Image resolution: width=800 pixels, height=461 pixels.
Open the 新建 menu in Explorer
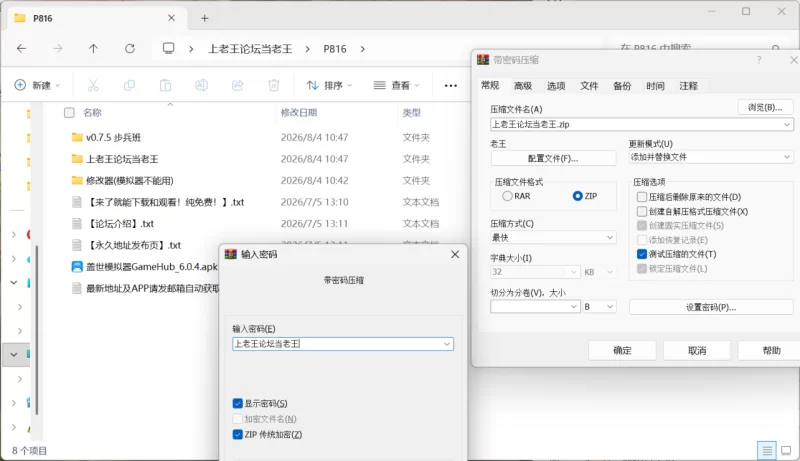pos(37,85)
